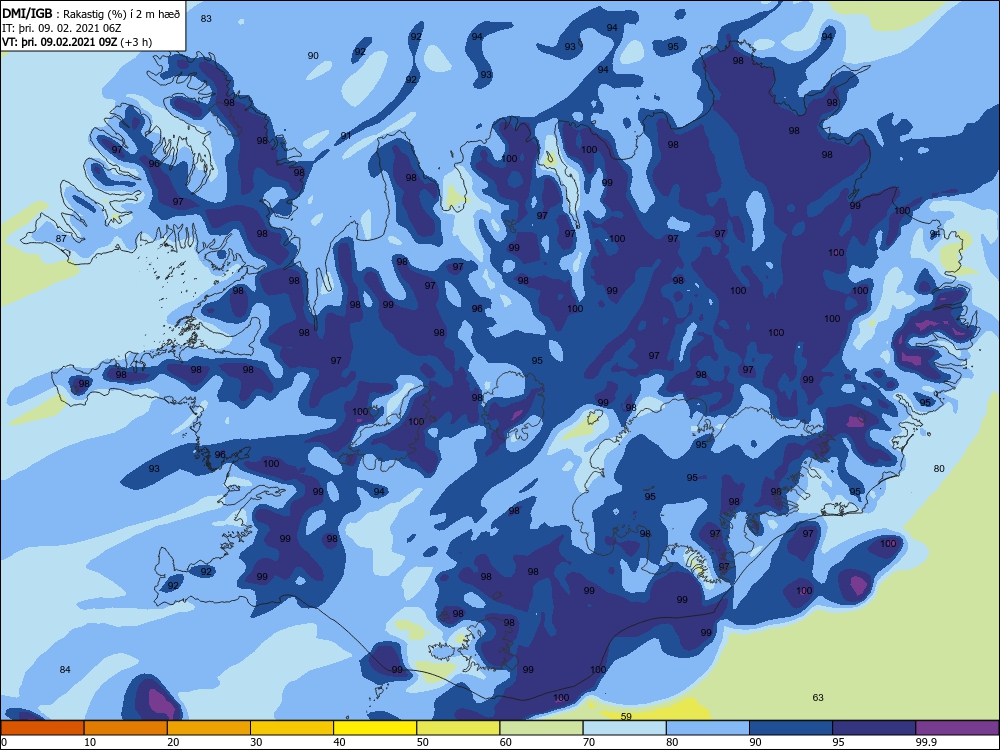Click the legend tick label '30'
The height and width of the screenshot is (750, 1000).
(256, 742)
